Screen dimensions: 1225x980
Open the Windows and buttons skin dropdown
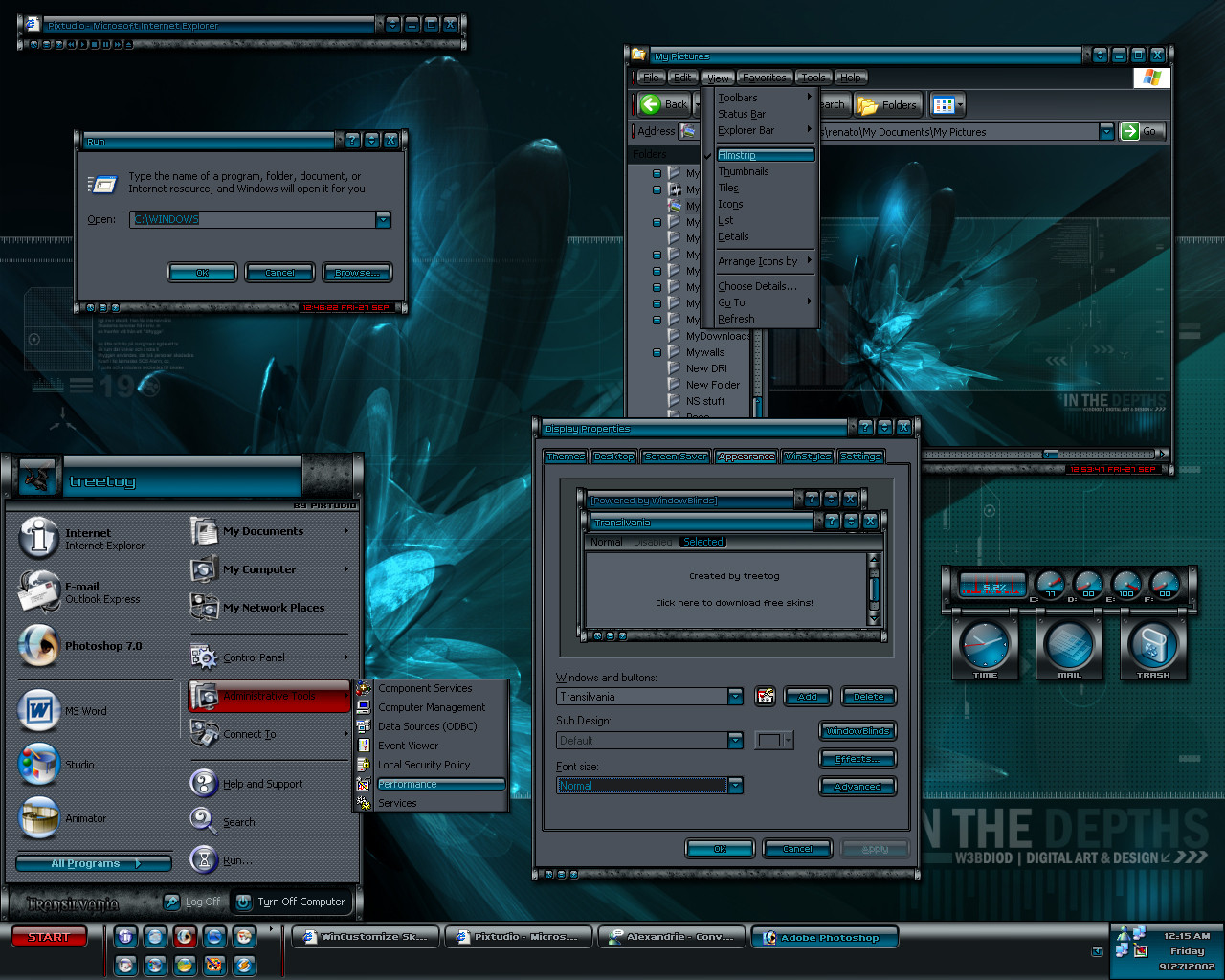point(735,697)
